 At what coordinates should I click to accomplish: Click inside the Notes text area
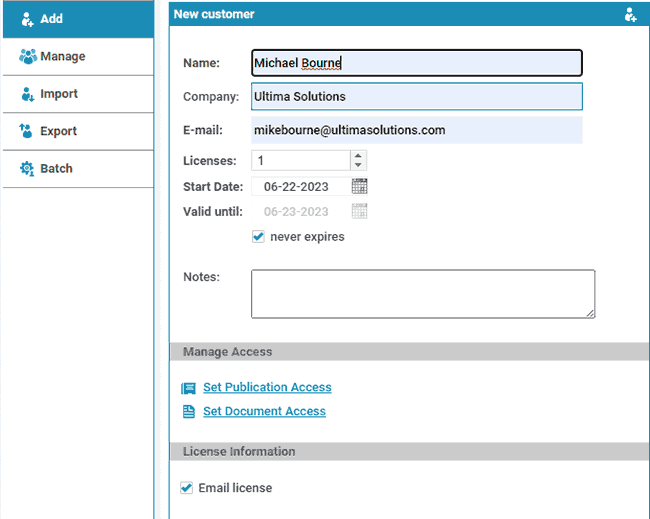point(423,294)
